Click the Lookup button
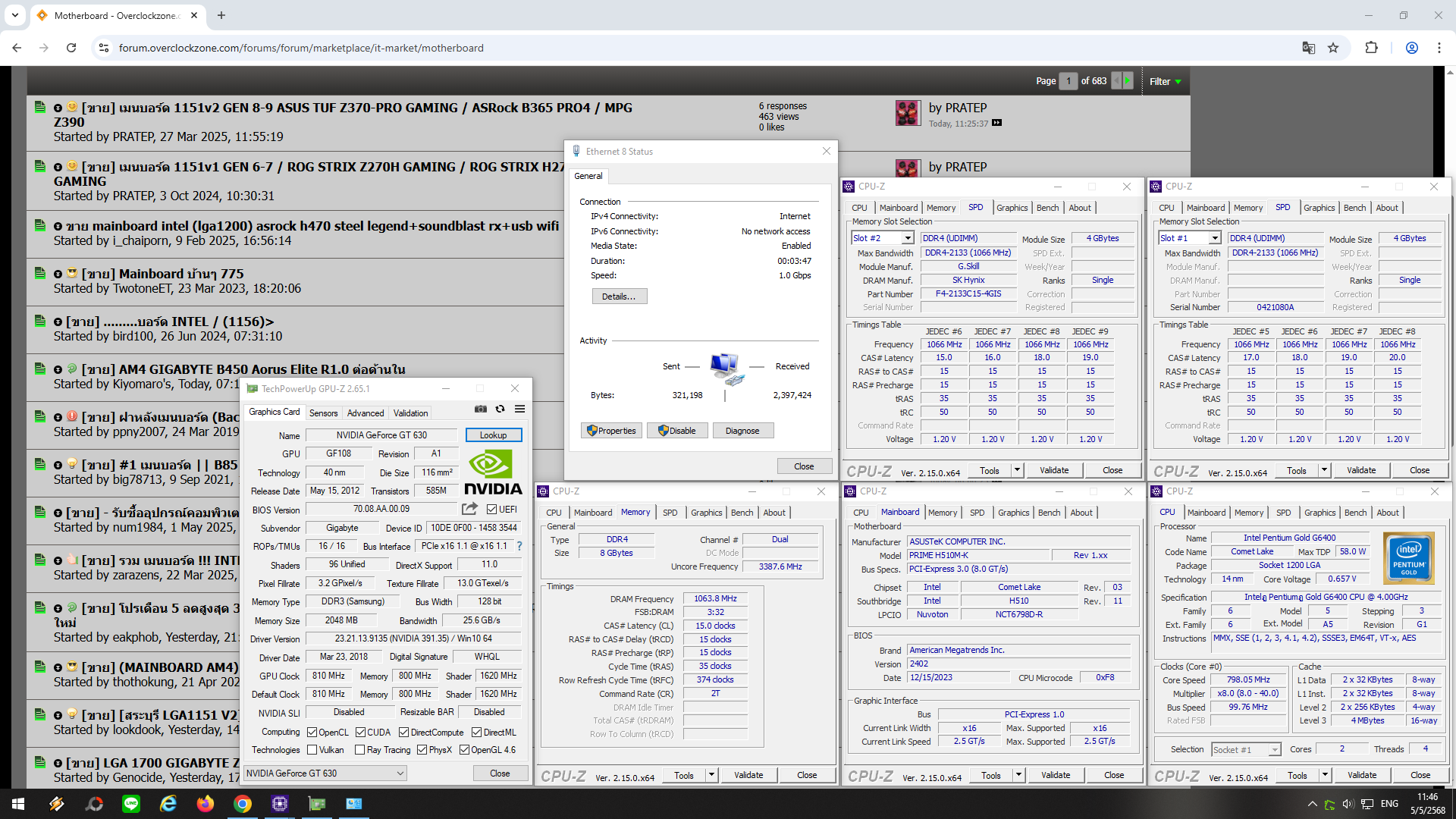 tap(493, 435)
